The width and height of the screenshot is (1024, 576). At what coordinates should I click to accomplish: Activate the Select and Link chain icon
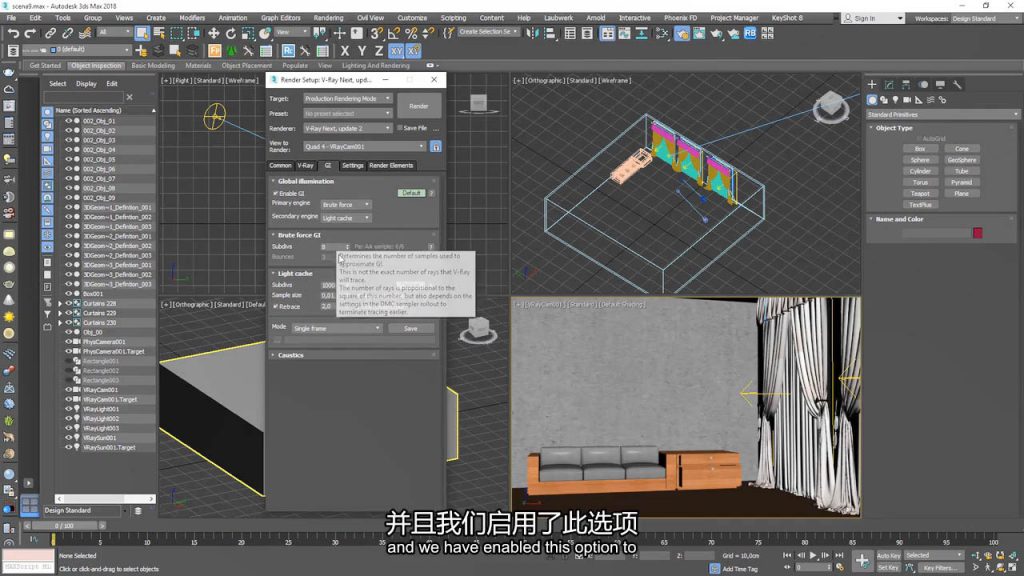[50, 33]
